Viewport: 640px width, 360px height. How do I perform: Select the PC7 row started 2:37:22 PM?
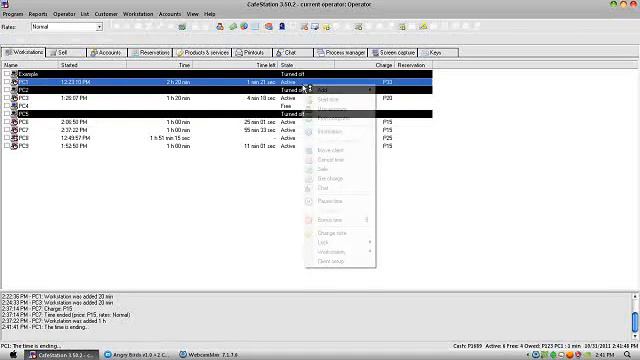(217, 130)
